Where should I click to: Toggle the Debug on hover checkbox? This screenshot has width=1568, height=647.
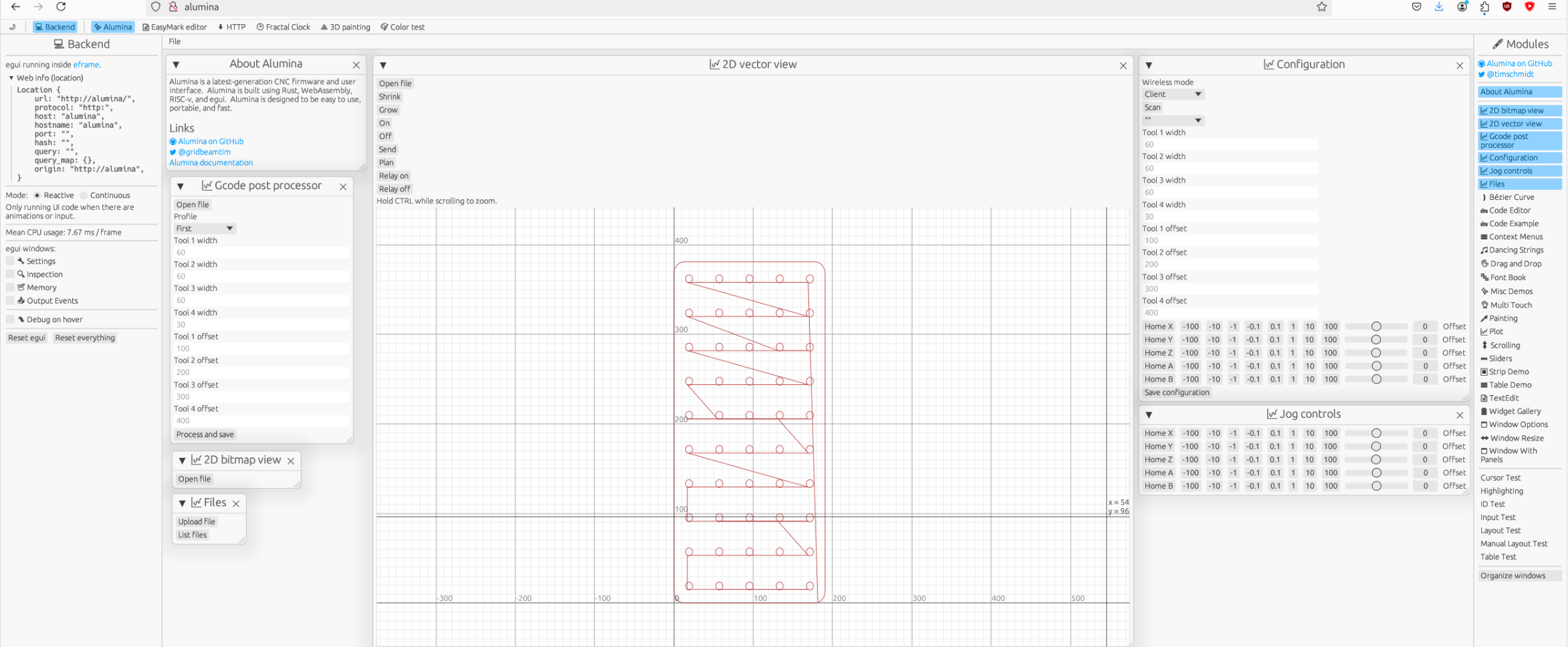coord(10,319)
